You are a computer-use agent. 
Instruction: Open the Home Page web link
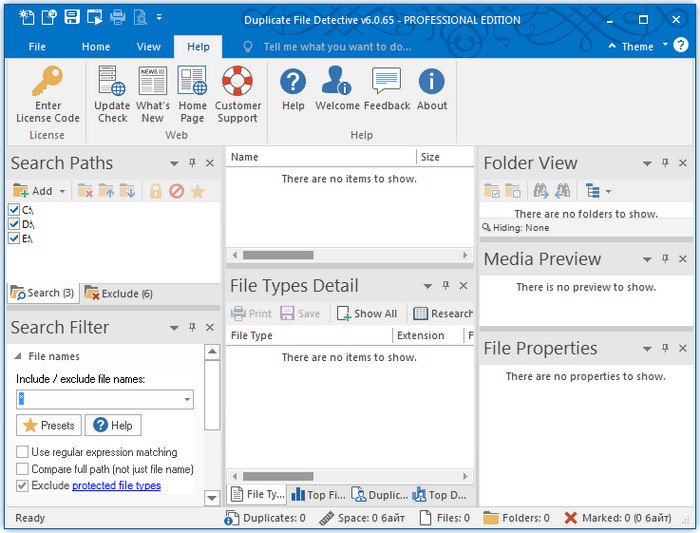click(192, 95)
